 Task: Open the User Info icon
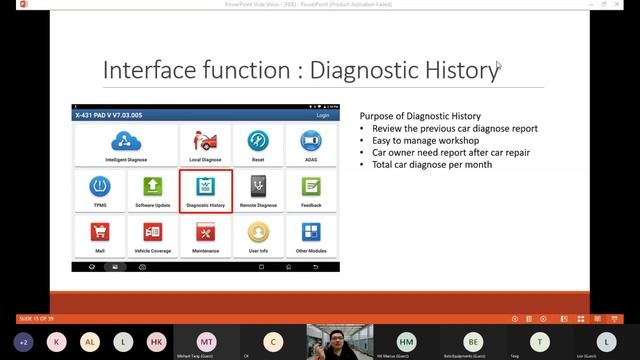(x=258, y=232)
